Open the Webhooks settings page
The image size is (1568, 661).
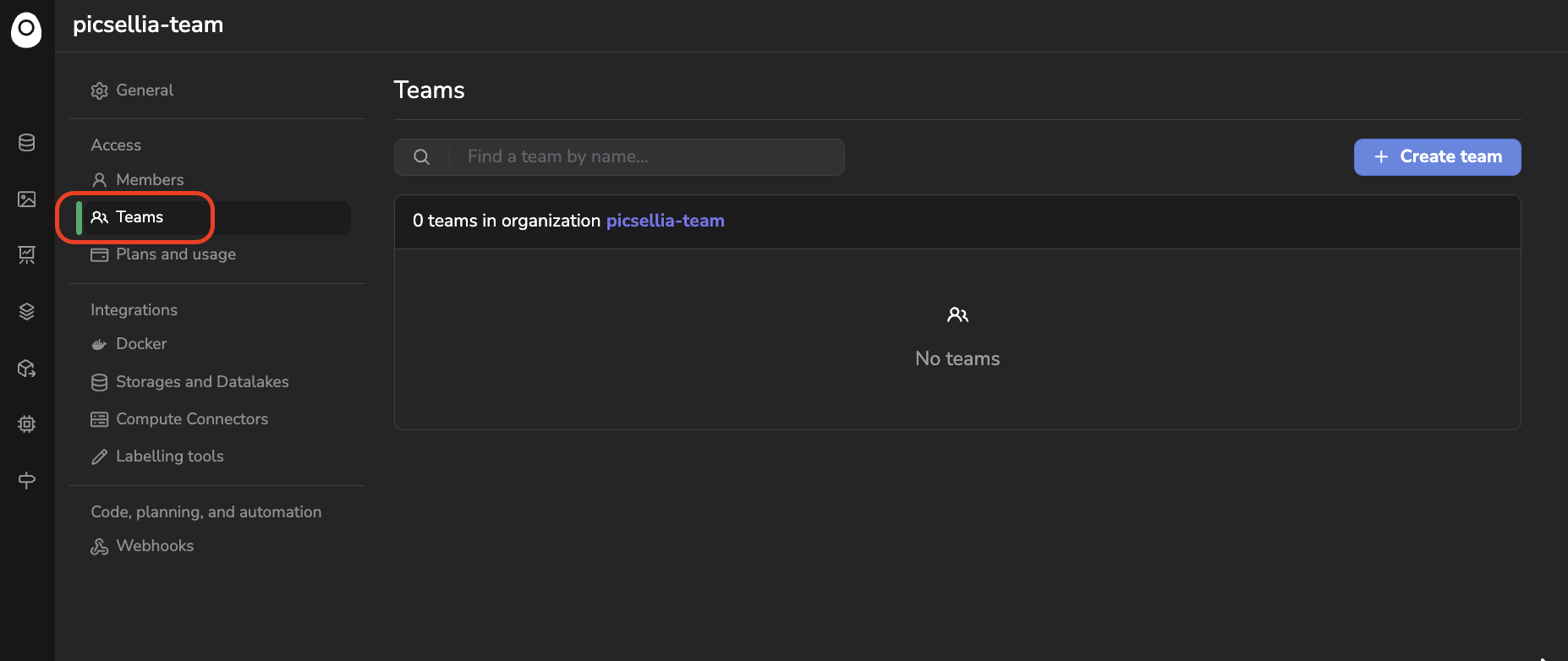(155, 546)
